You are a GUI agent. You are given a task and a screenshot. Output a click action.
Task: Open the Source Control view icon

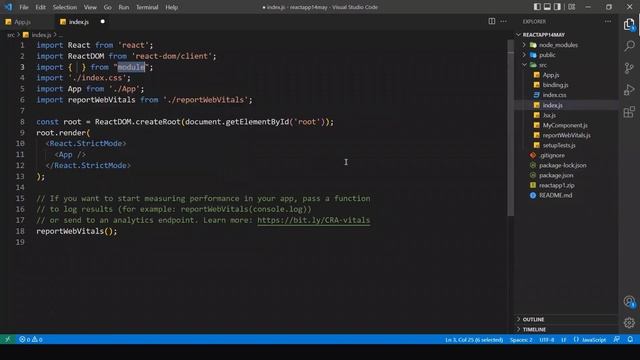click(629, 68)
